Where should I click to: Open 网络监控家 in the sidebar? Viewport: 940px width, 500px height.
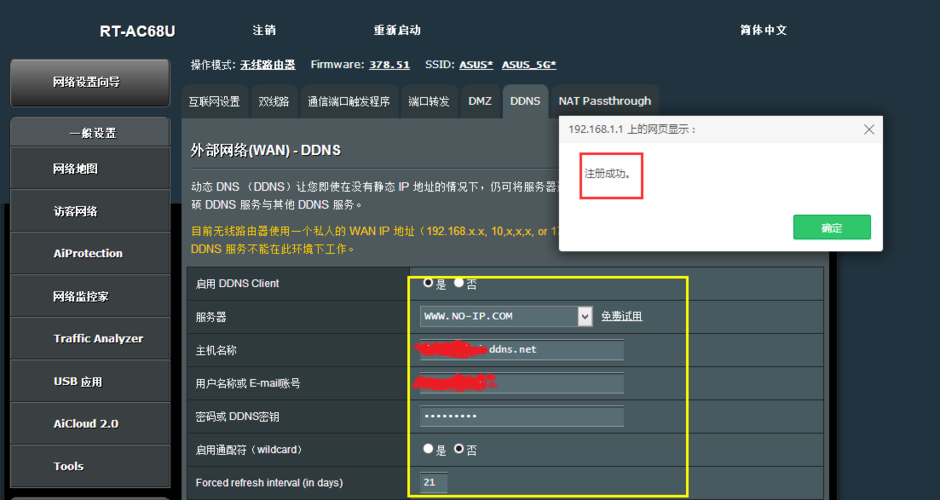(90, 296)
